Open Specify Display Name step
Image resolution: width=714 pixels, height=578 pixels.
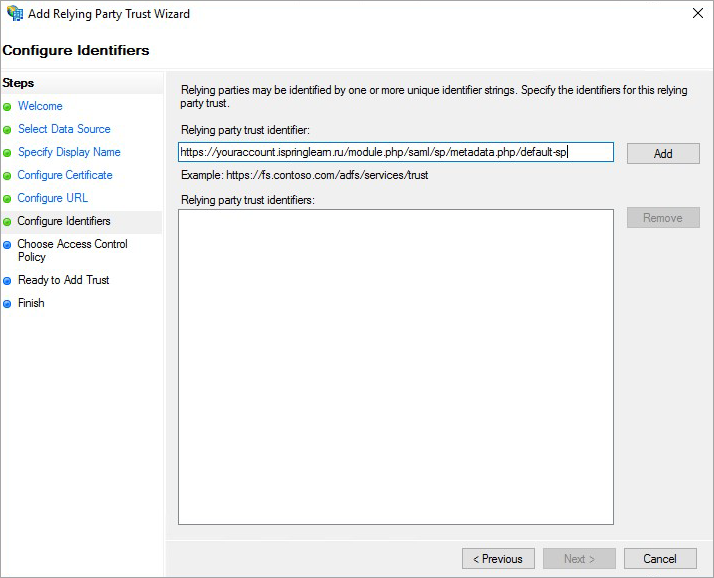coord(69,152)
